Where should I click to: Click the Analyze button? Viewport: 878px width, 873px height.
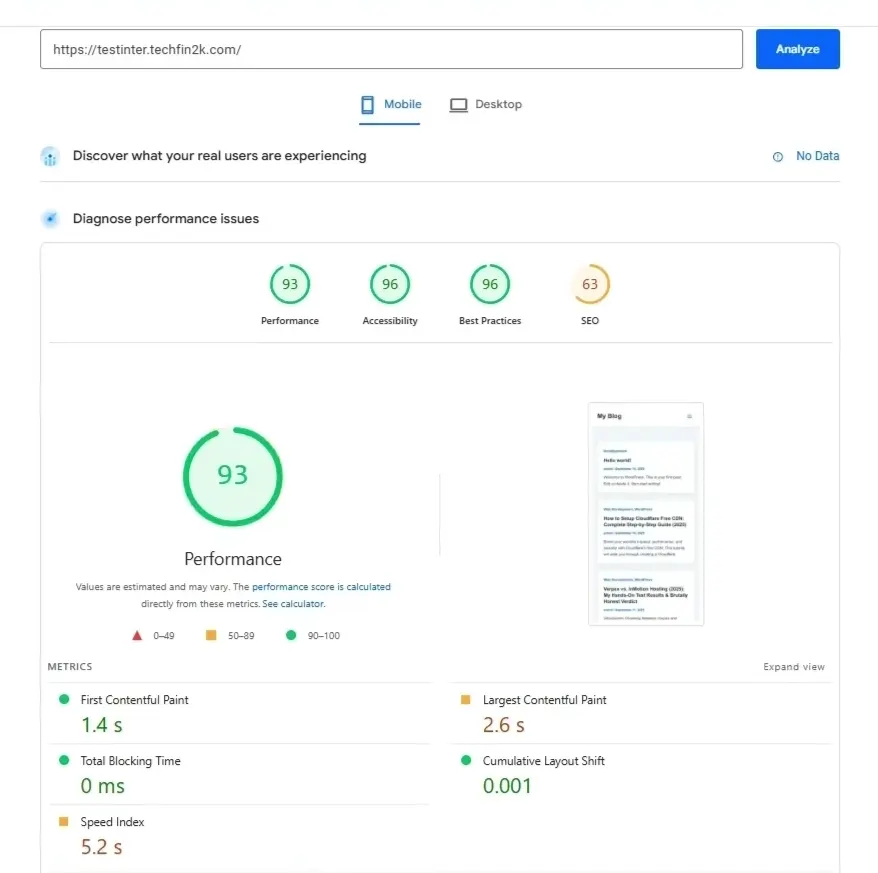[x=797, y=49]
